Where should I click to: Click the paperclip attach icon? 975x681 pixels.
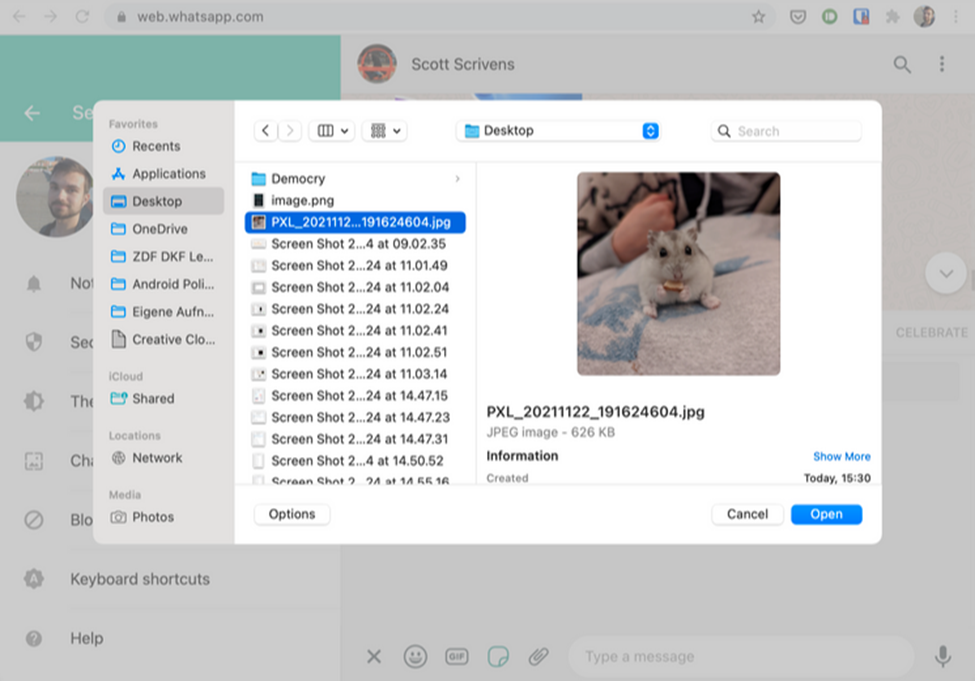pyautogui.click(x=538, y=656)
